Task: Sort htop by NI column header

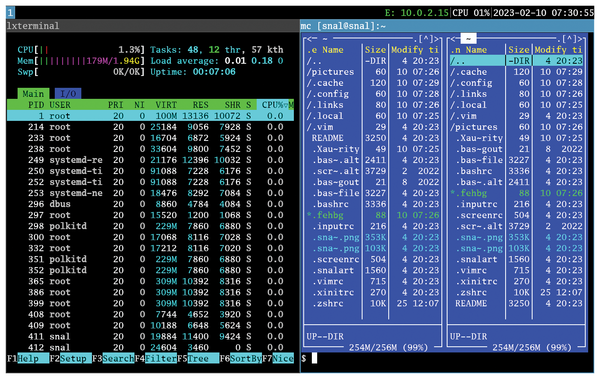Action: (x=139, y=105)
